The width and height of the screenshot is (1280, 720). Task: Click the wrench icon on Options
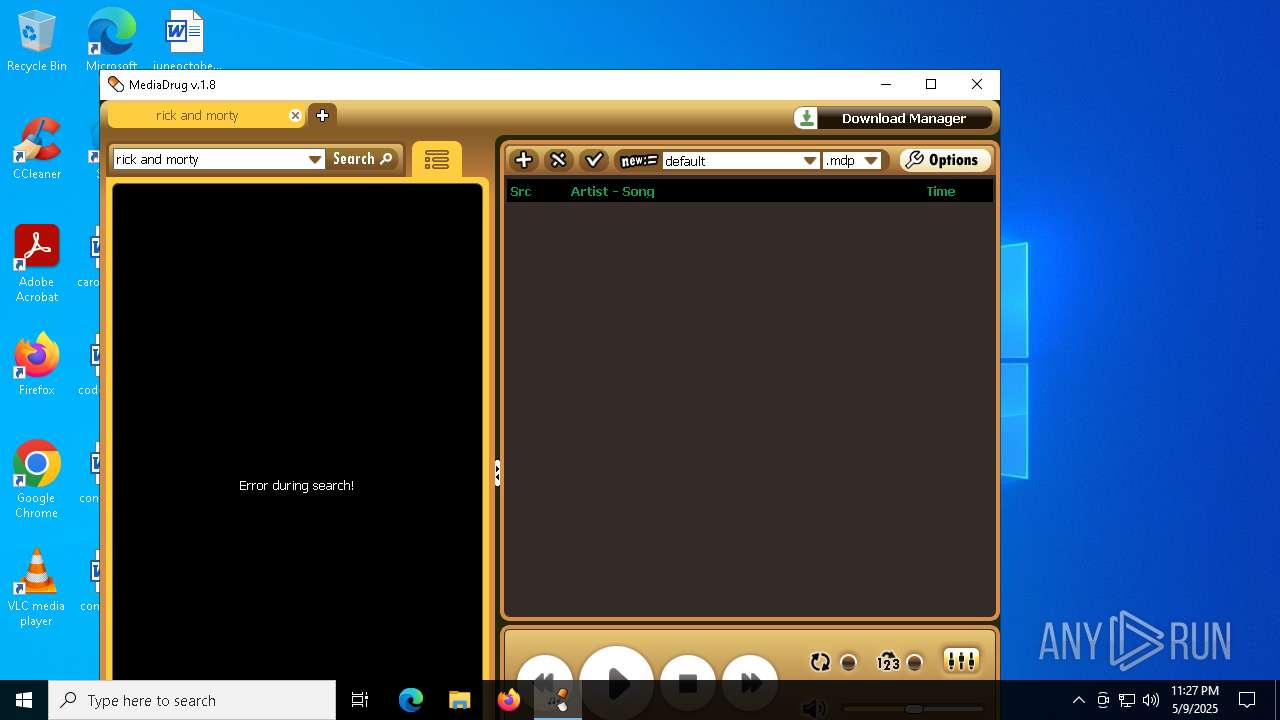pyautogui.click(x=914, y=160)
